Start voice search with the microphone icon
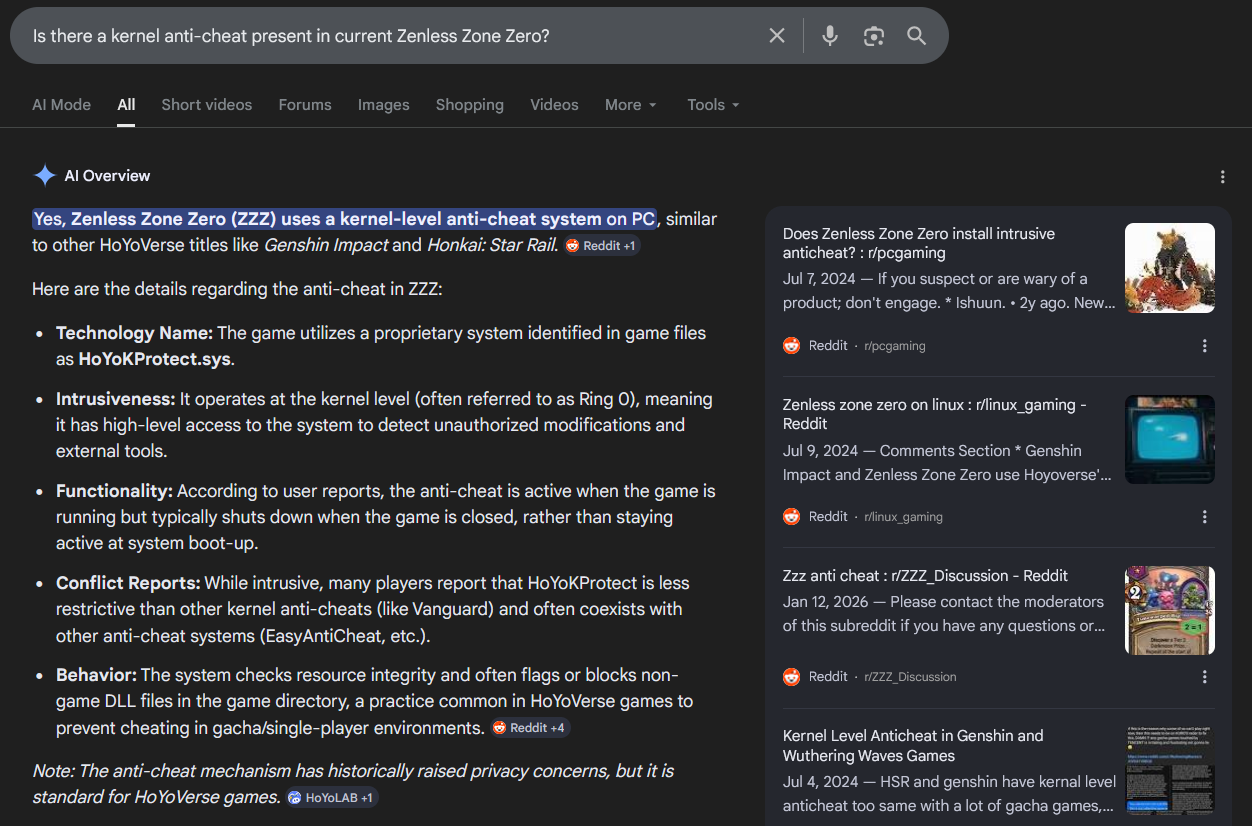Screen dimensions: 1252x826 [830, 36]
